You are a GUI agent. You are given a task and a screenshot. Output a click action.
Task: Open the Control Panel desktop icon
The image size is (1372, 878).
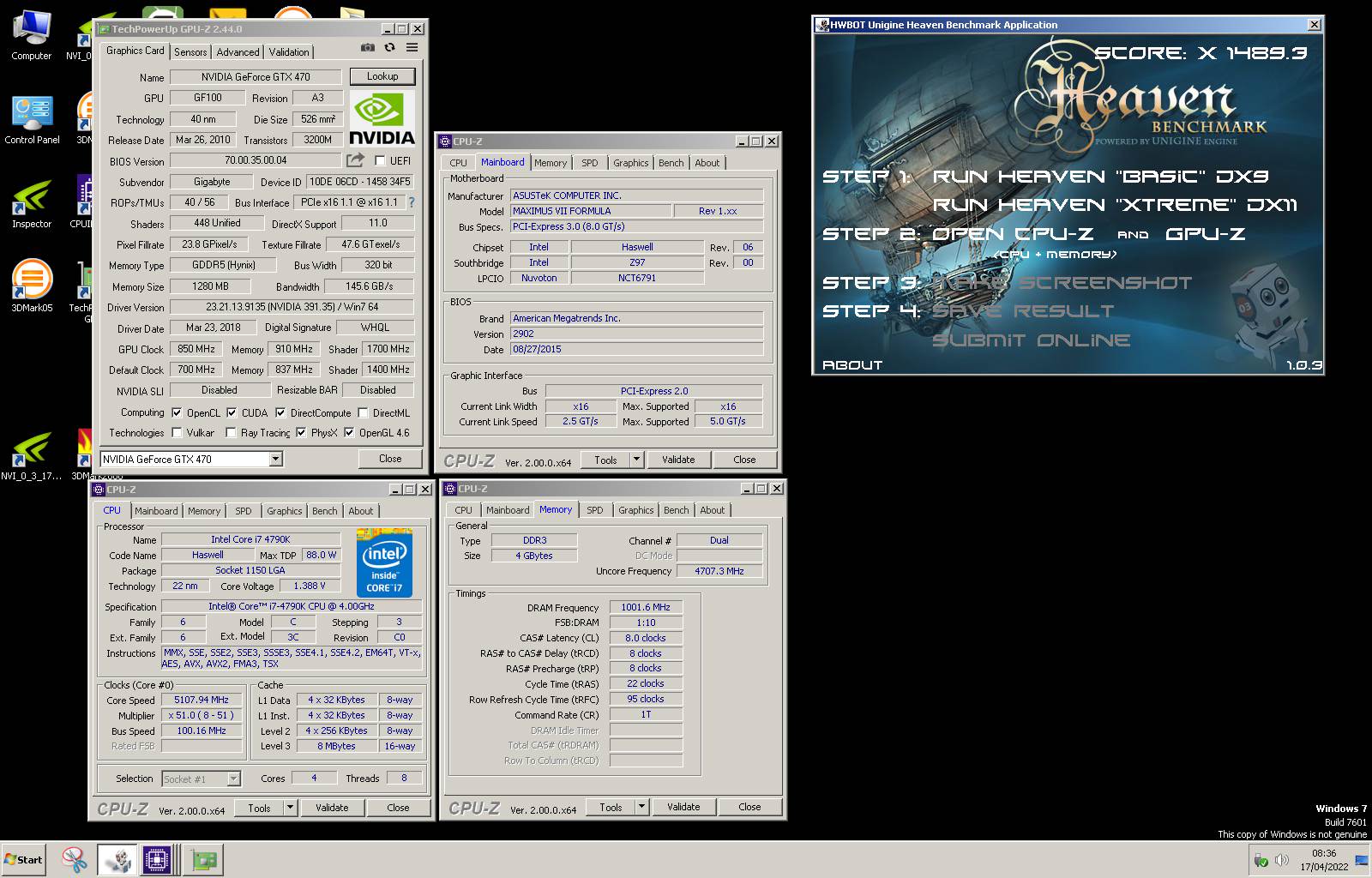click(32, 120)
